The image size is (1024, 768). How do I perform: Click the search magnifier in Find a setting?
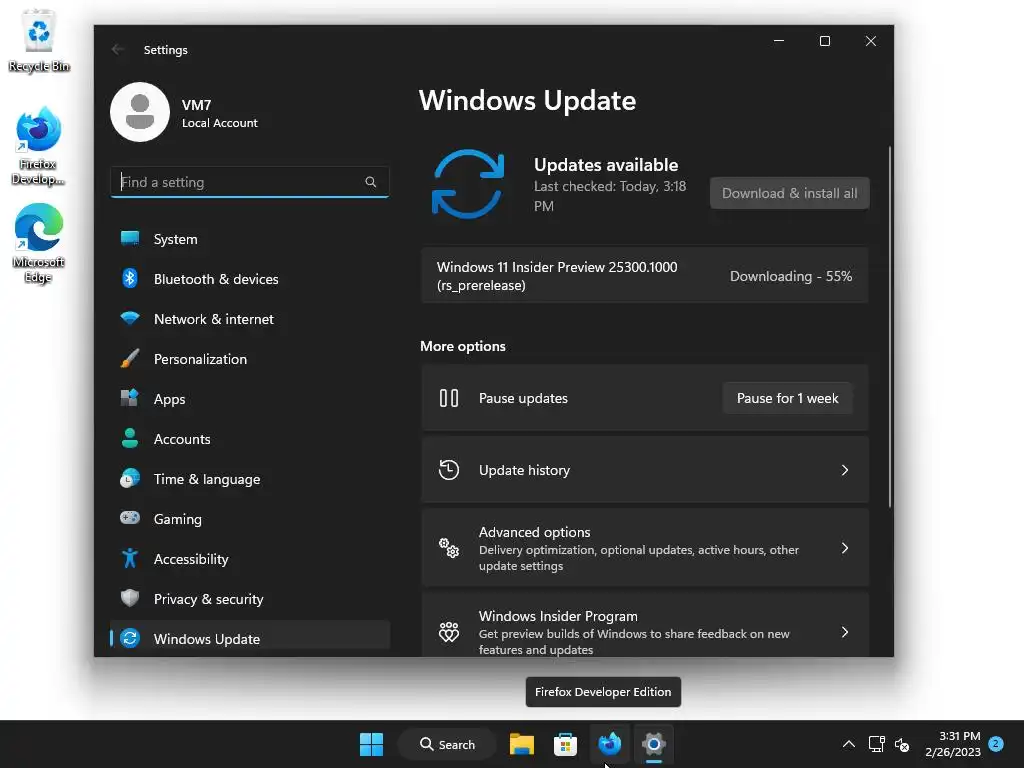370,182
